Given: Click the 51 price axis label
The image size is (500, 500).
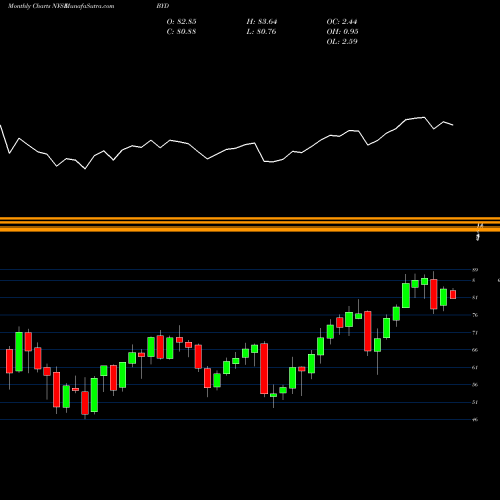Looking at the screenshot, I should [x=475, y=402].
